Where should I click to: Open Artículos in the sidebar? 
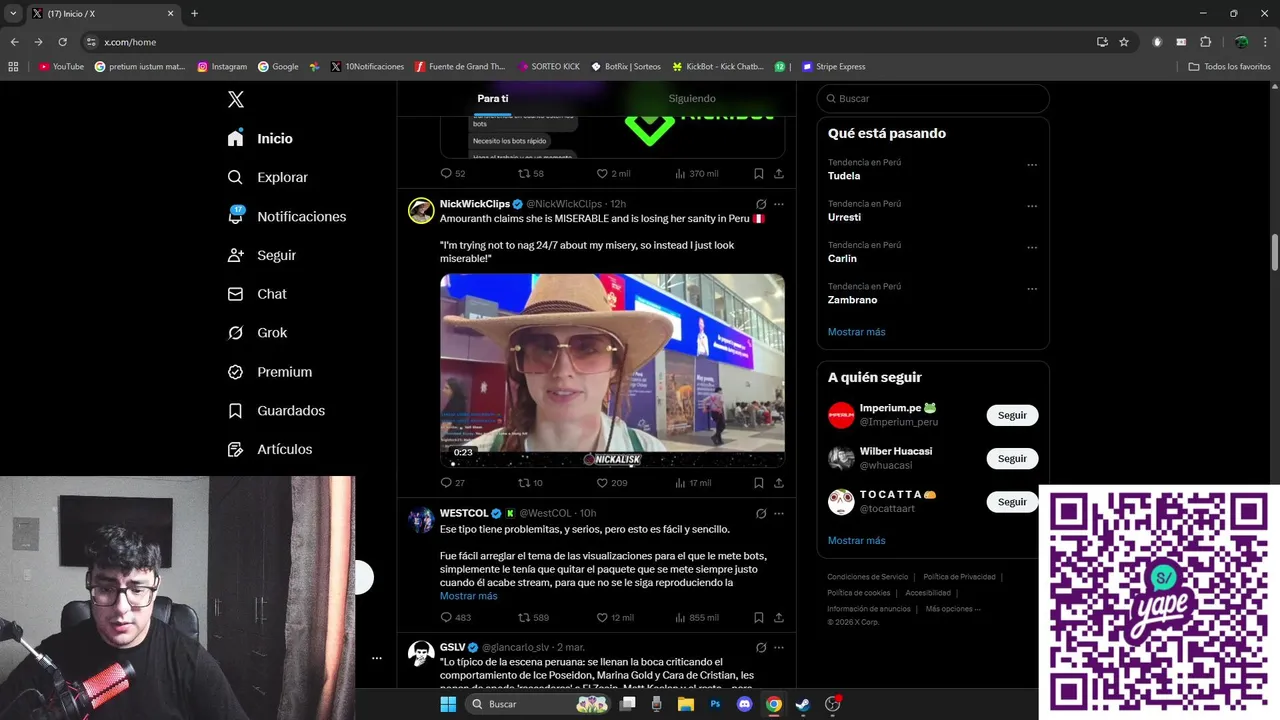click(270, 450)
